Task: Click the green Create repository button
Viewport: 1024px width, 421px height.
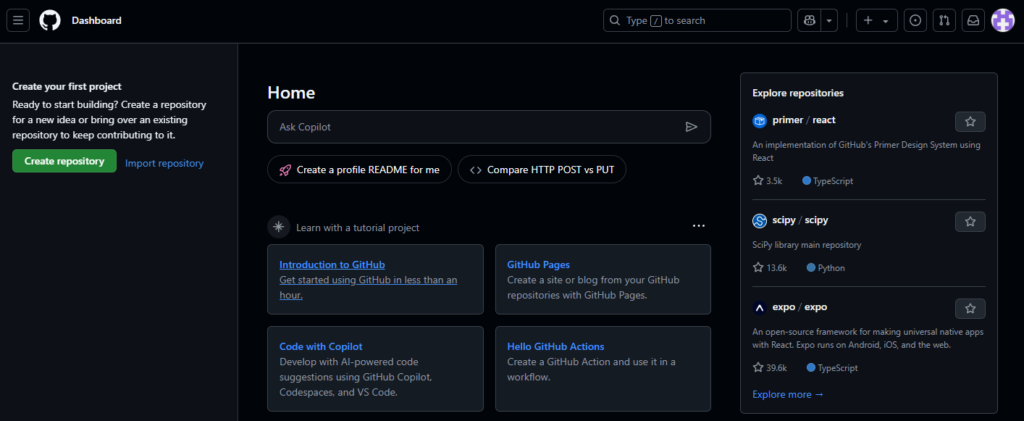Action: click(x=64, y=161)
